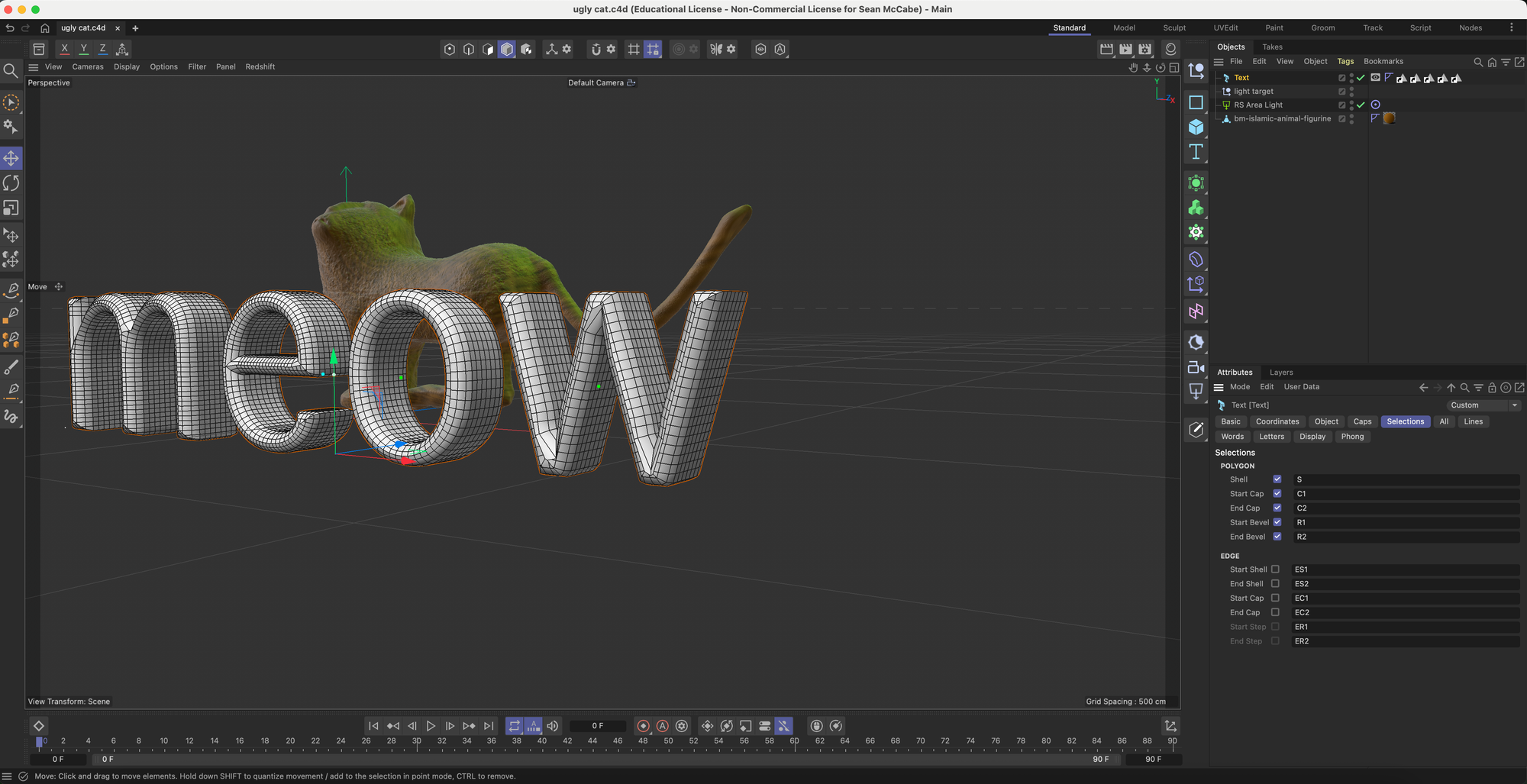
Task: Open the Redshift viewport menu
Action: 260,67
